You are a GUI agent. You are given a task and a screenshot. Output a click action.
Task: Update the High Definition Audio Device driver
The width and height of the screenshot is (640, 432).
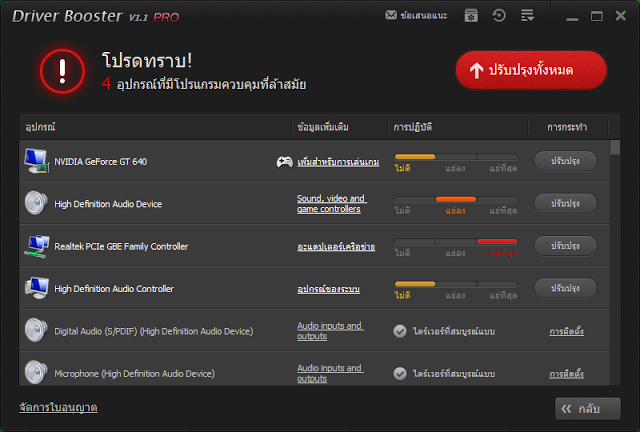point(565,203)
